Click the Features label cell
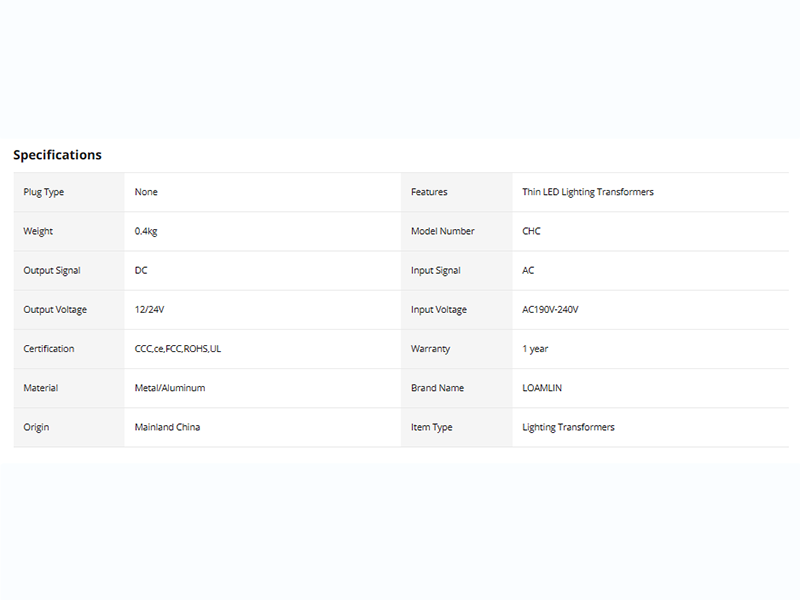This screenshot has width=800, height=600. (x=457, y=192)
